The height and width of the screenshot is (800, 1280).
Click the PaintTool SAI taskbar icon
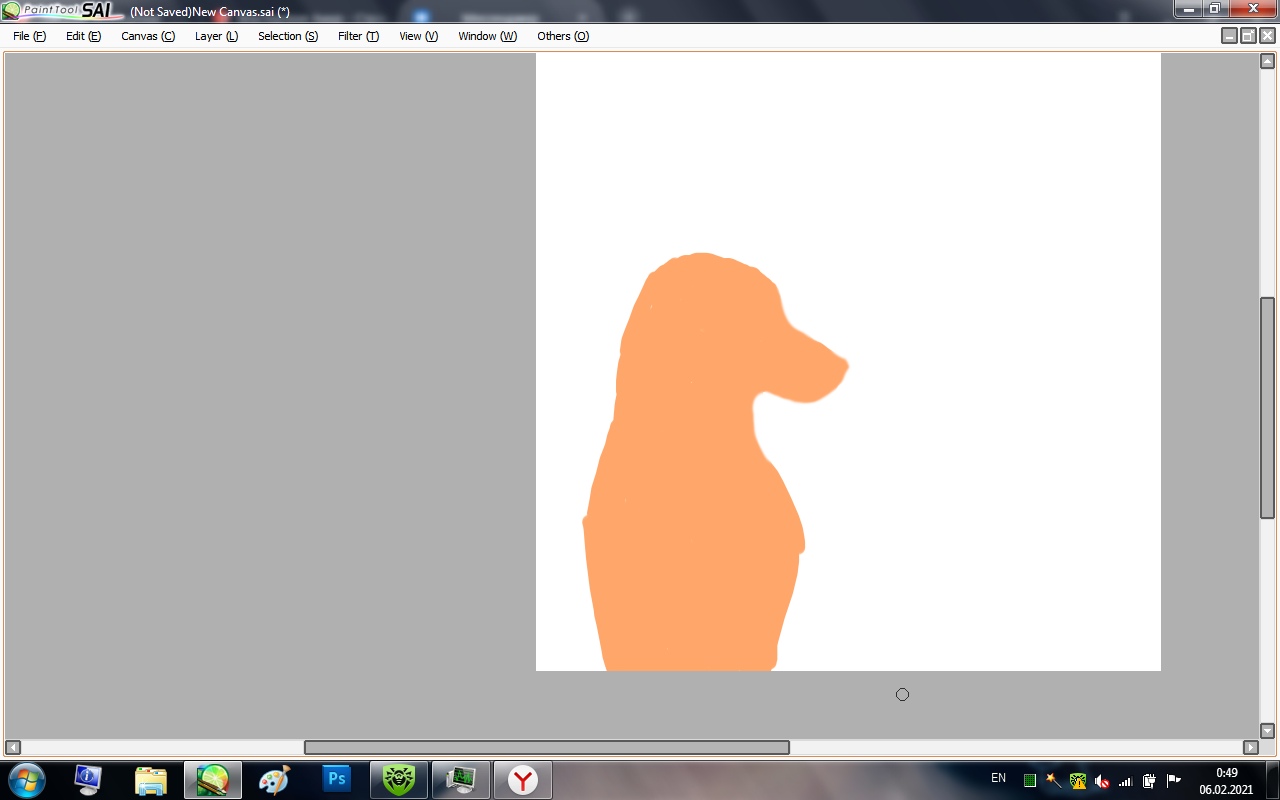click(x=213, y=779)
